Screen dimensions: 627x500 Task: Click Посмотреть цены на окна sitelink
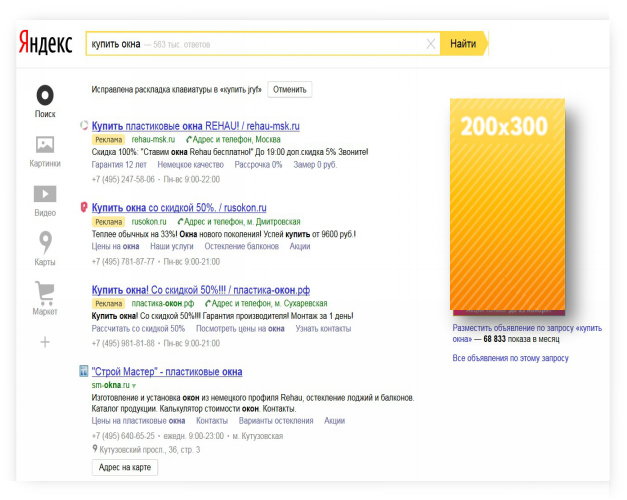[x=240, y=328]
